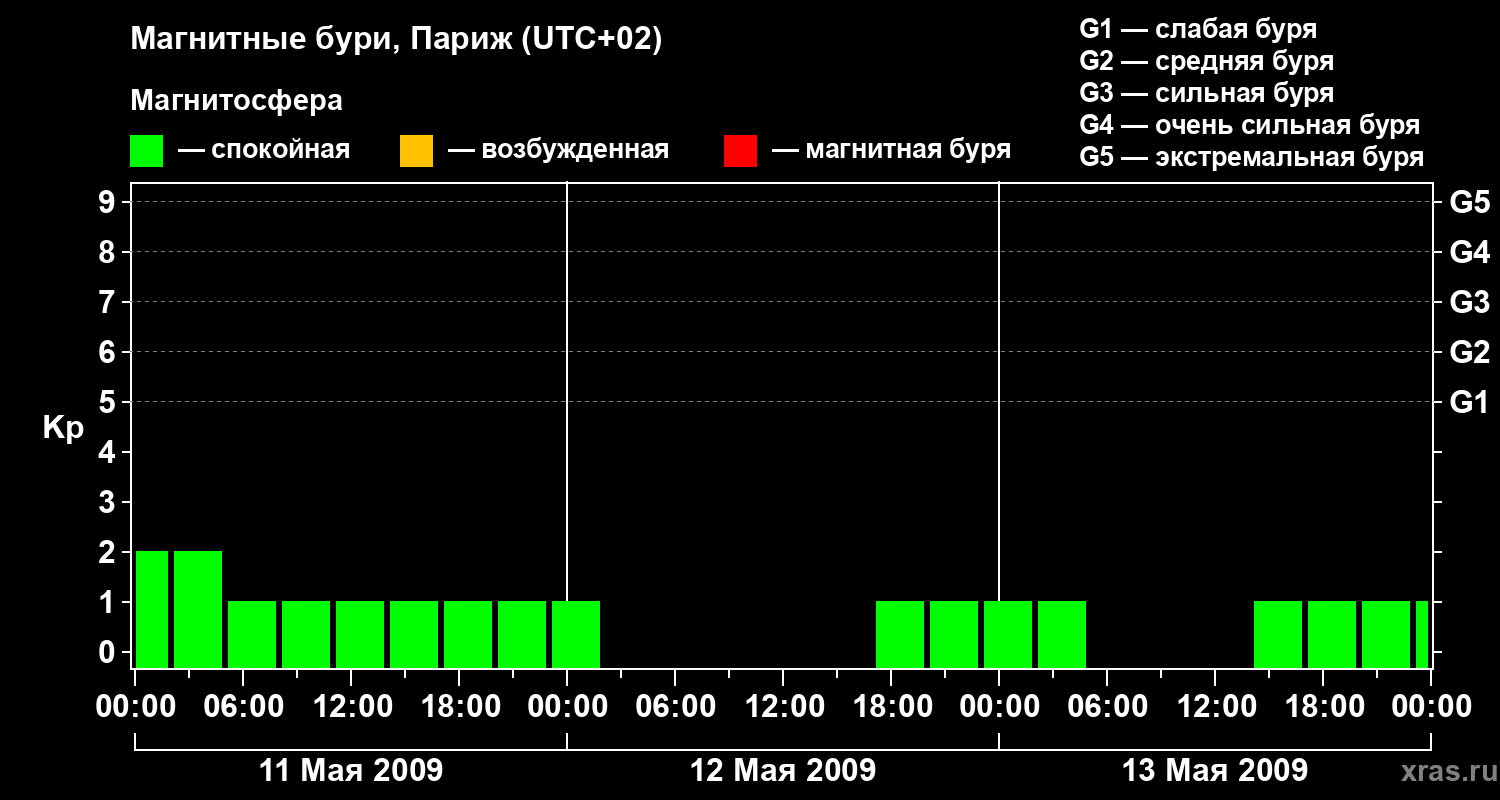Click the 'xras.ru' watermark link
Image resolution: width=1500 pixels, height=800 pixels.
(x=1444, y=771)
